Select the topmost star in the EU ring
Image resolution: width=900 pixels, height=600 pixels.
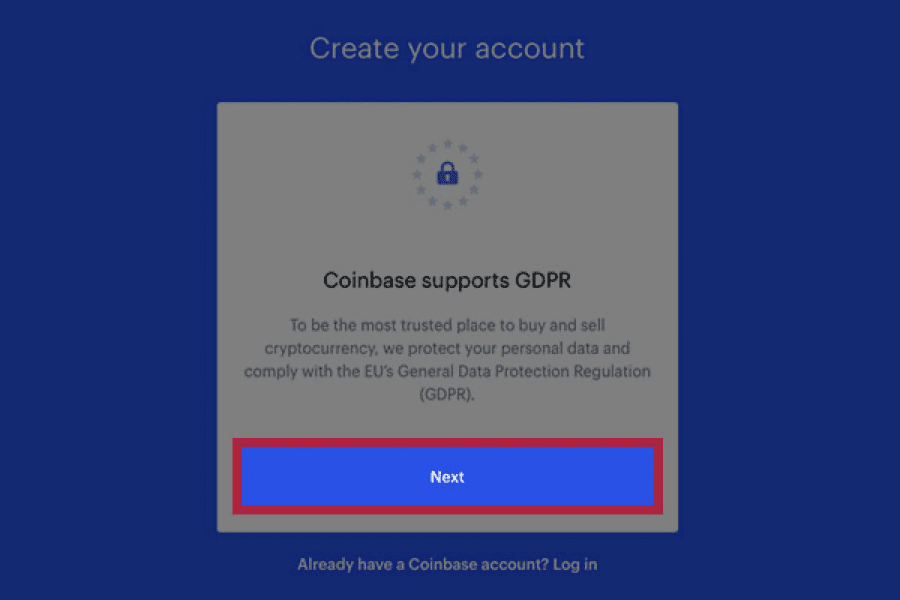(448, 144)
